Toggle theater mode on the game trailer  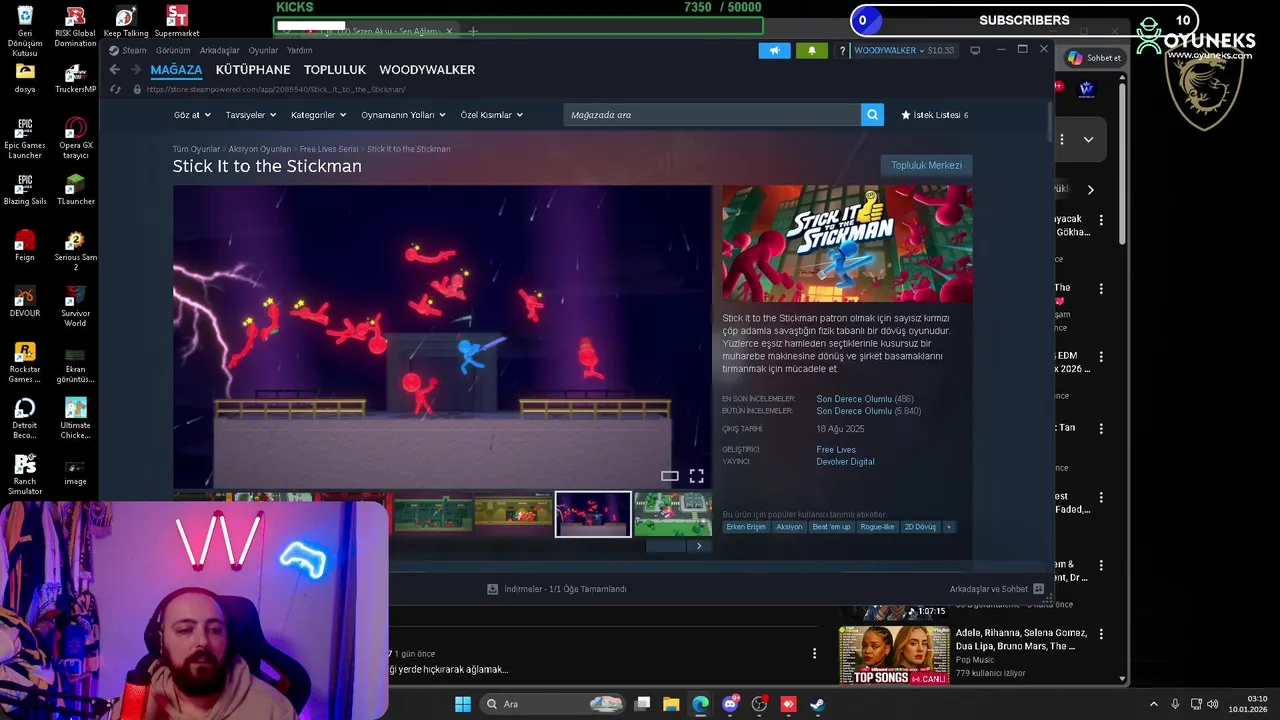click(670, 476)
